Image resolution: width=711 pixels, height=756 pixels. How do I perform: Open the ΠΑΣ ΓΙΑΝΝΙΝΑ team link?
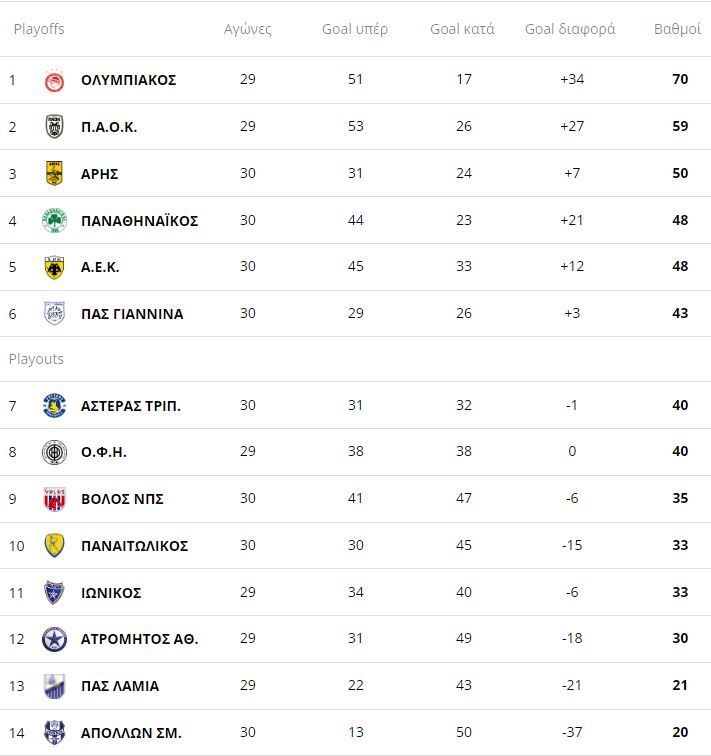(x=132, y=314)
